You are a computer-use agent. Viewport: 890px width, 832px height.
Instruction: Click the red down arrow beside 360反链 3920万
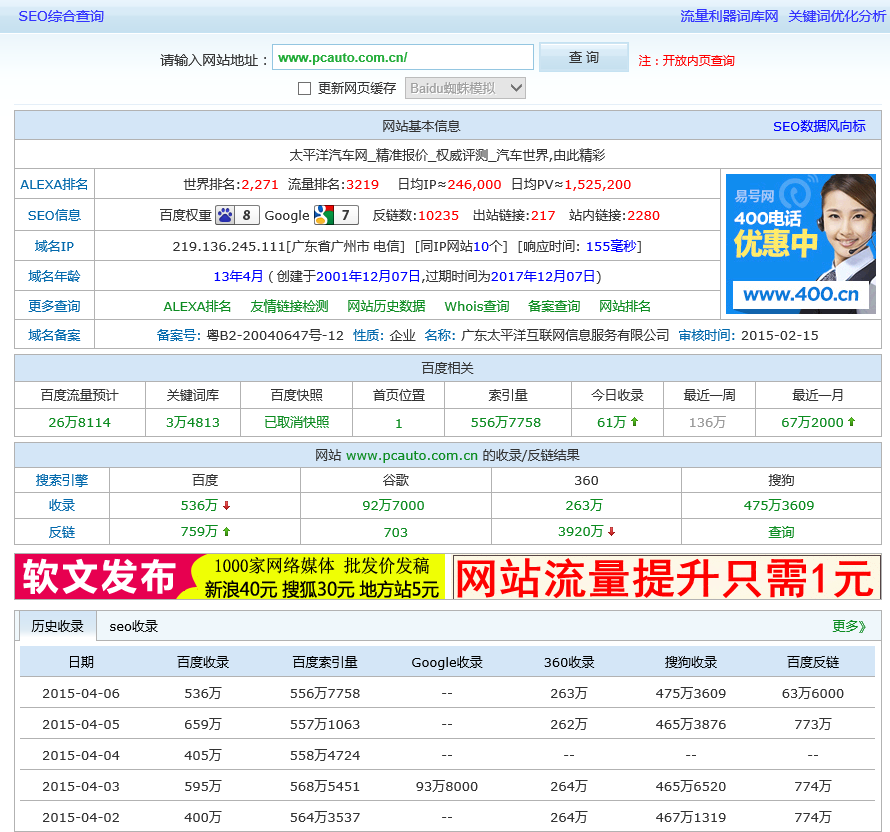pyautogui.click(x=610, y=533)
